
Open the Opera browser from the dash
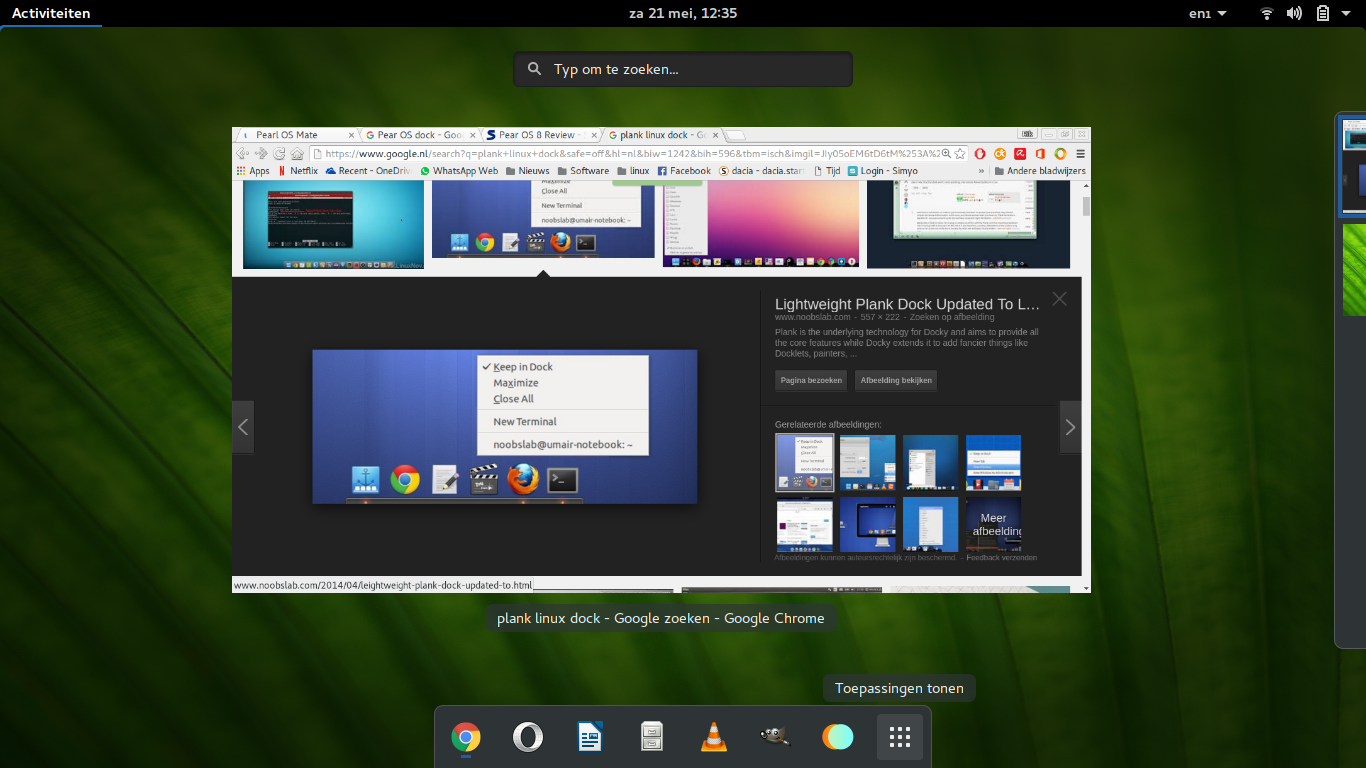[527, 738]
